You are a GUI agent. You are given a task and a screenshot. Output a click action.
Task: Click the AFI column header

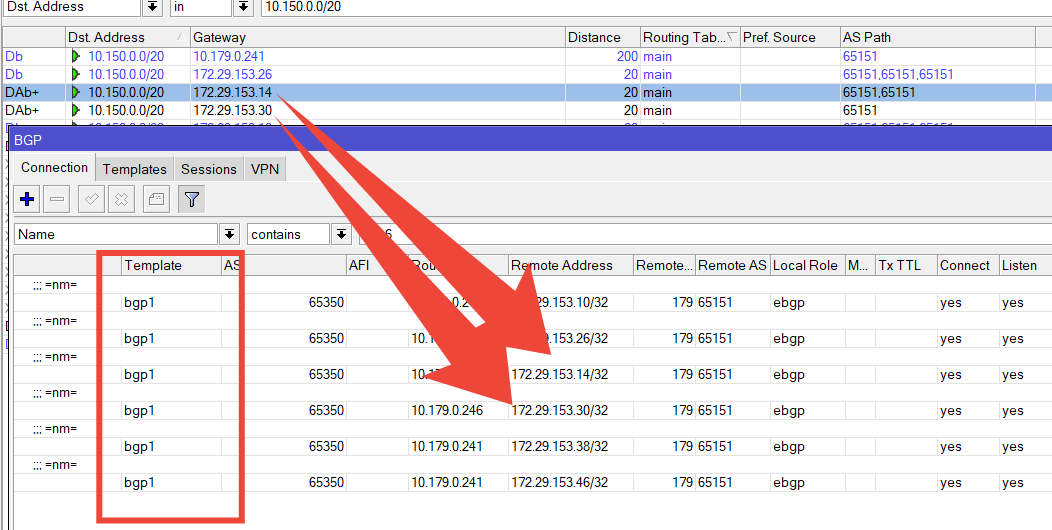click(x=377, y=265)
